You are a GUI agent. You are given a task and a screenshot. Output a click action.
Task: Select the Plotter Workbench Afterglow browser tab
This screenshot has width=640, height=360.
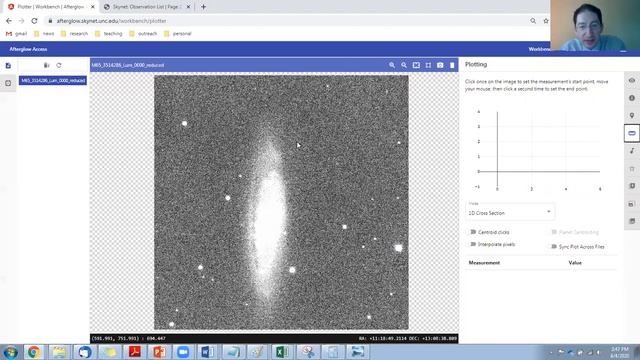tap(50, 7)
